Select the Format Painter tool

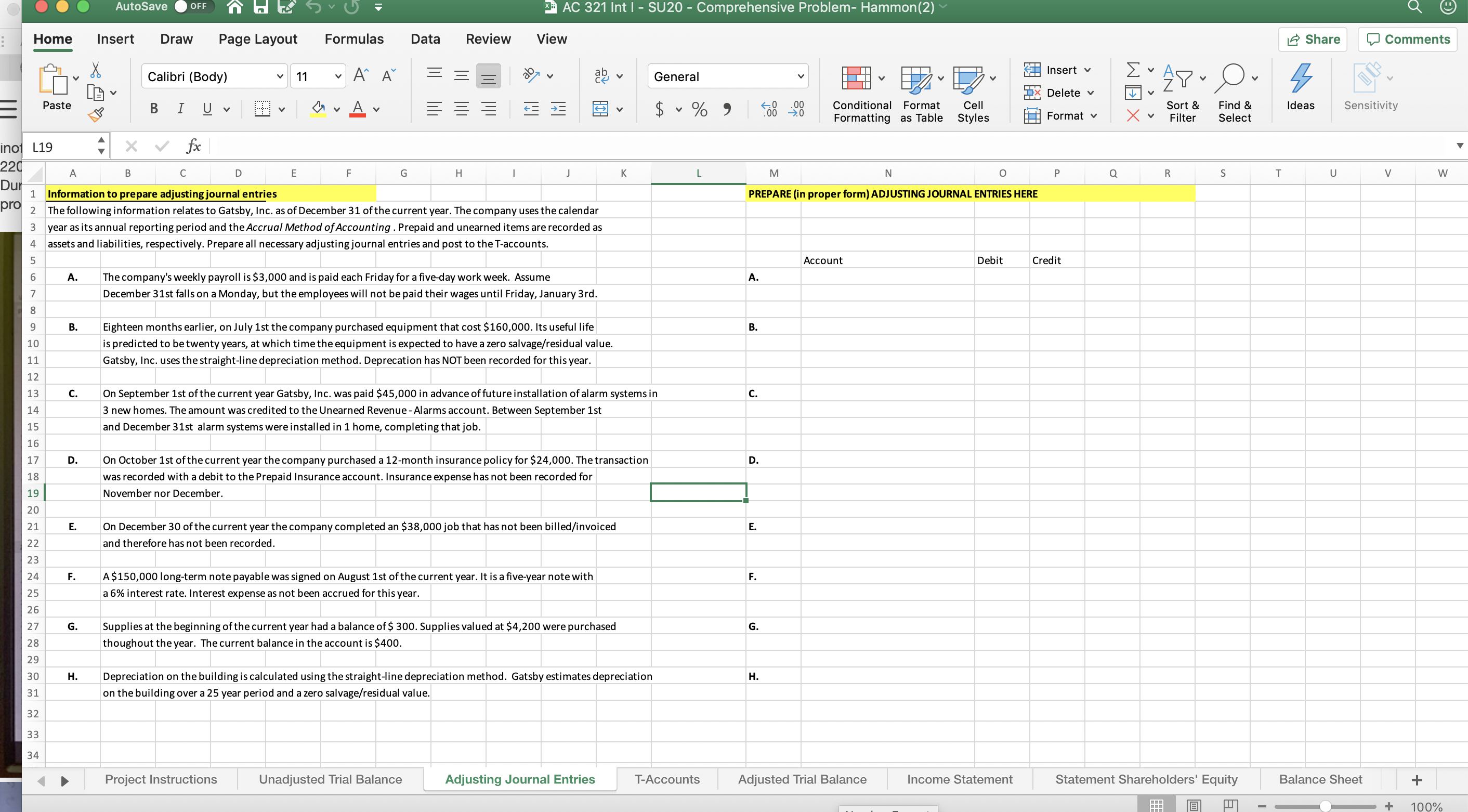click(x=96, y=113)
